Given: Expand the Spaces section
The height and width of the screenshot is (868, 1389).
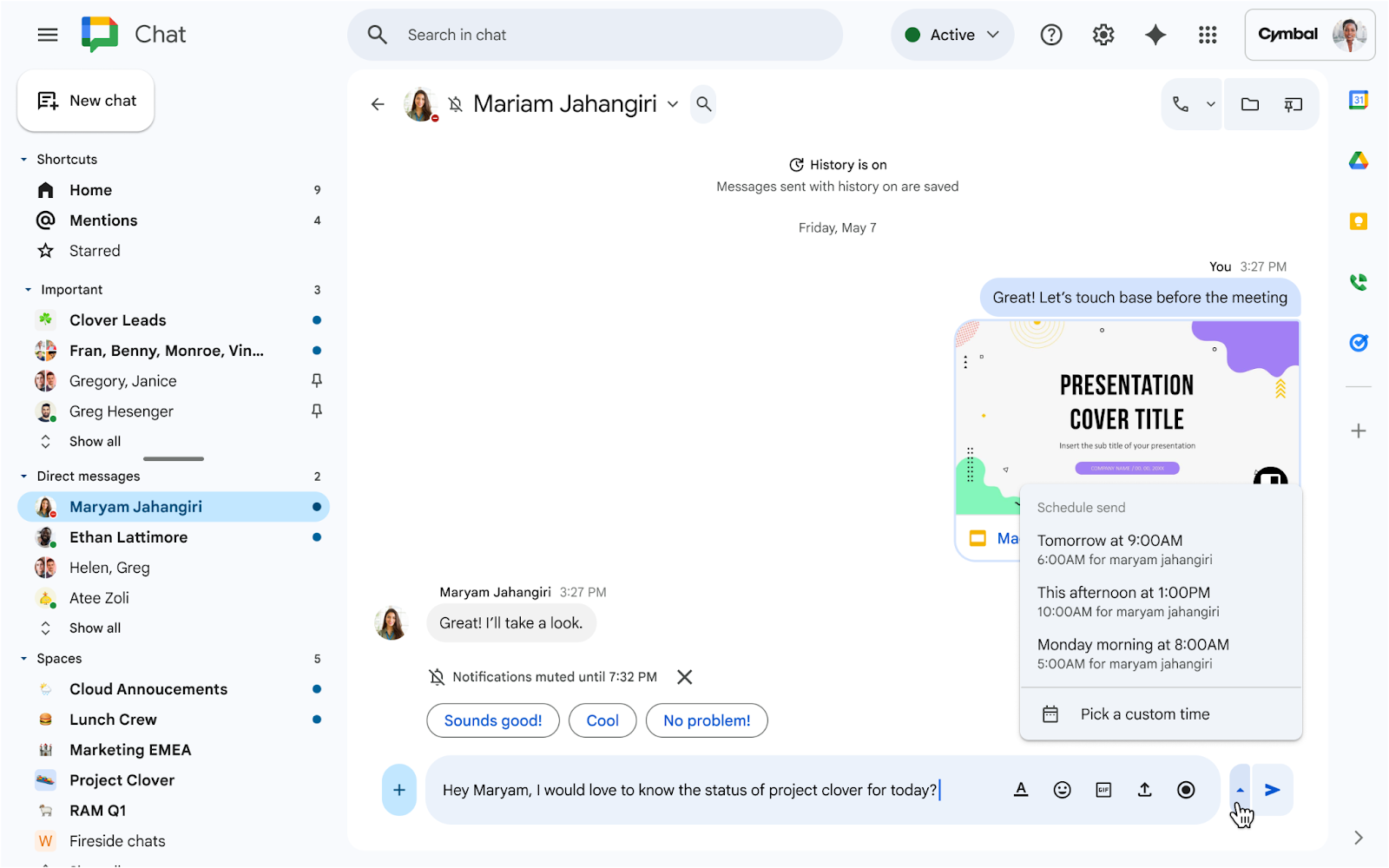Looking at the screenshot, I should [x=23, y=658].
